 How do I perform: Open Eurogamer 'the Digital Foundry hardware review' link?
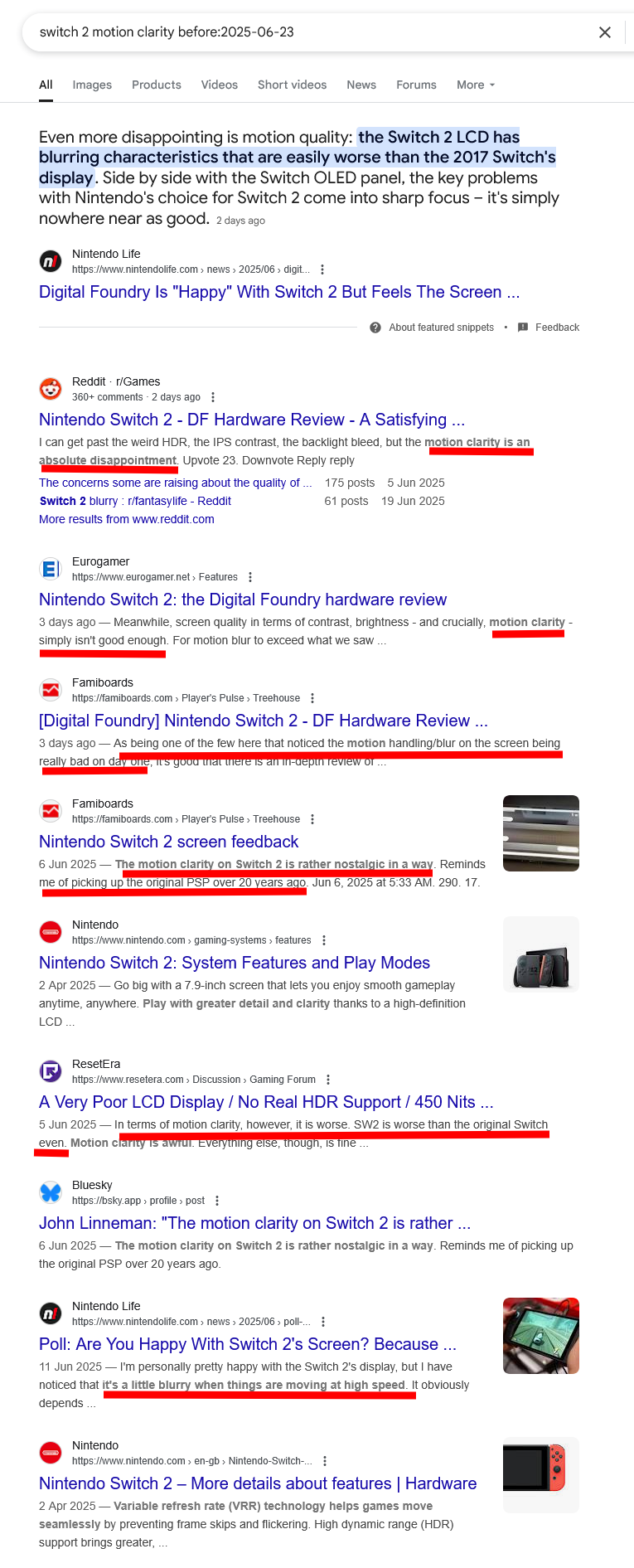pos(243,600)
